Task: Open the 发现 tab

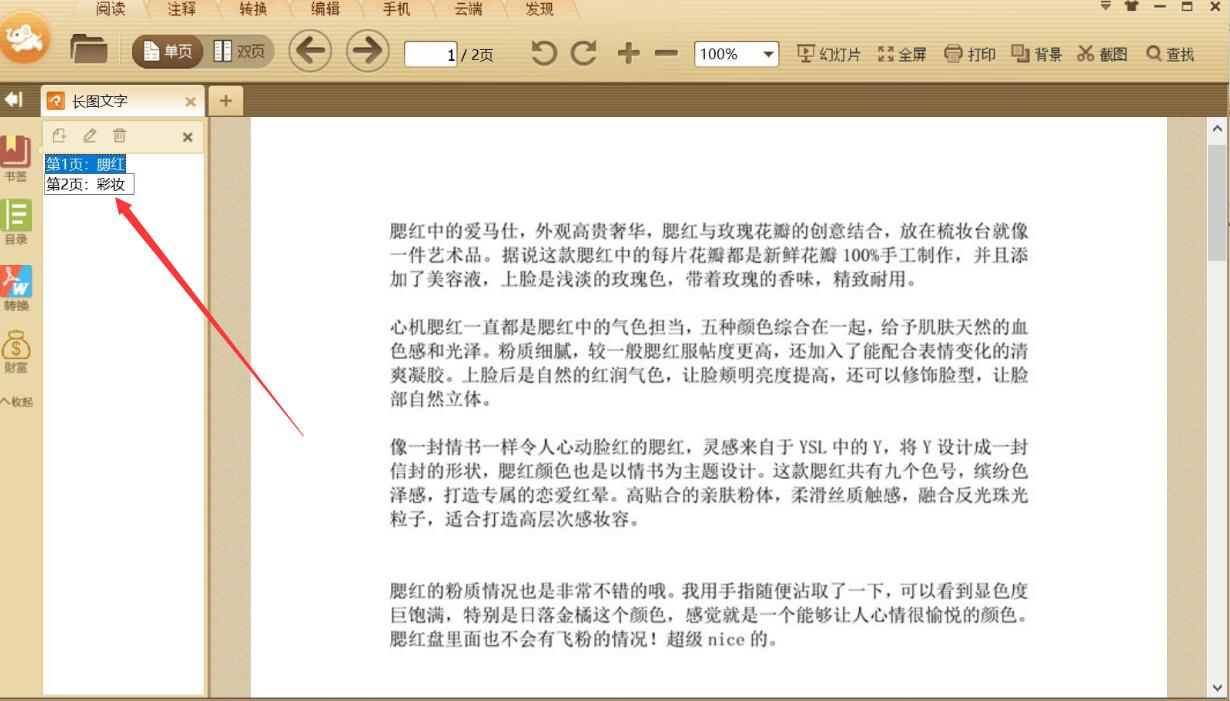Action: click(539, 9)
